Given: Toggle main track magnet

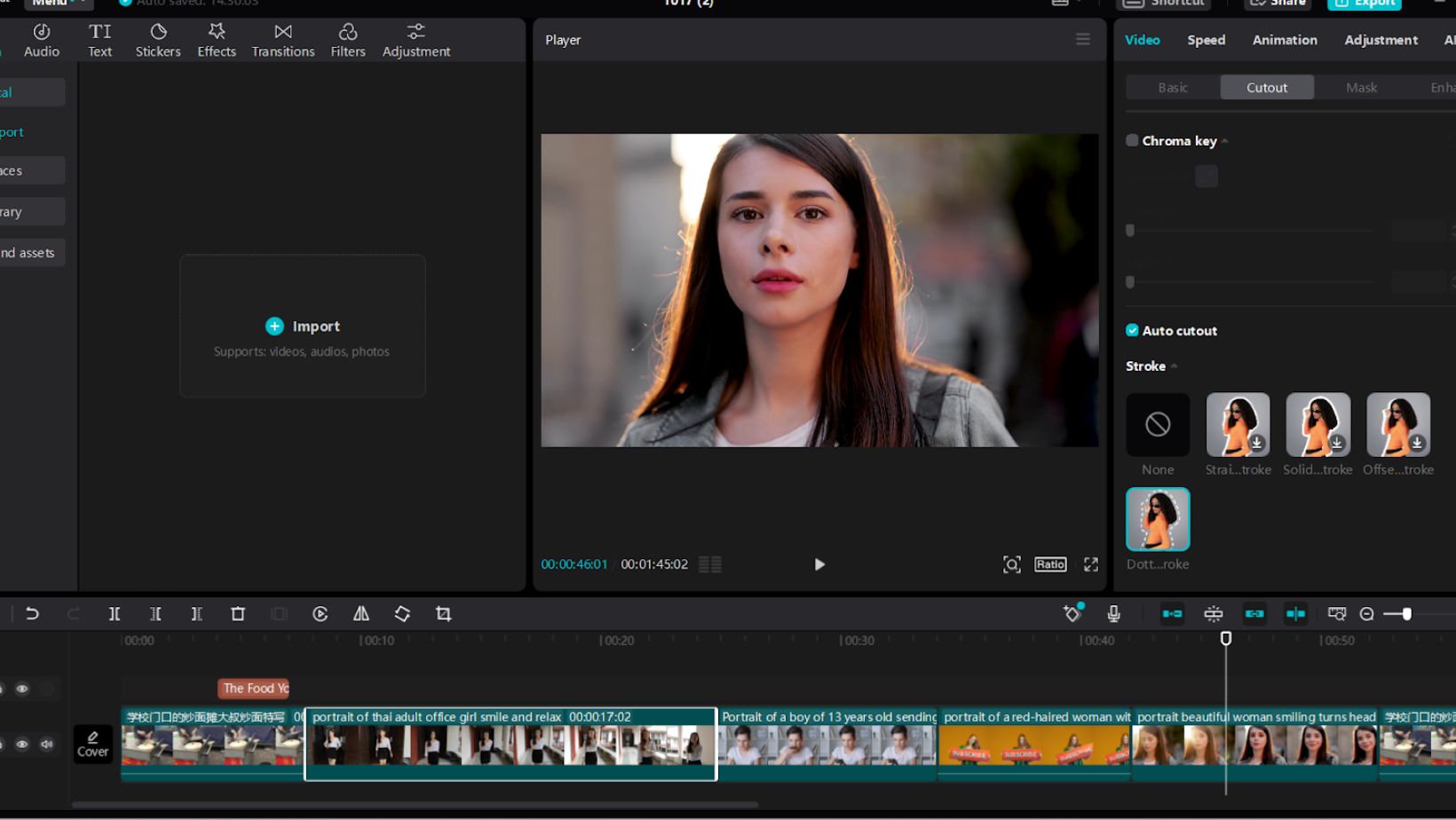Looking at the screenshot, I should (x=1172, y=613).
